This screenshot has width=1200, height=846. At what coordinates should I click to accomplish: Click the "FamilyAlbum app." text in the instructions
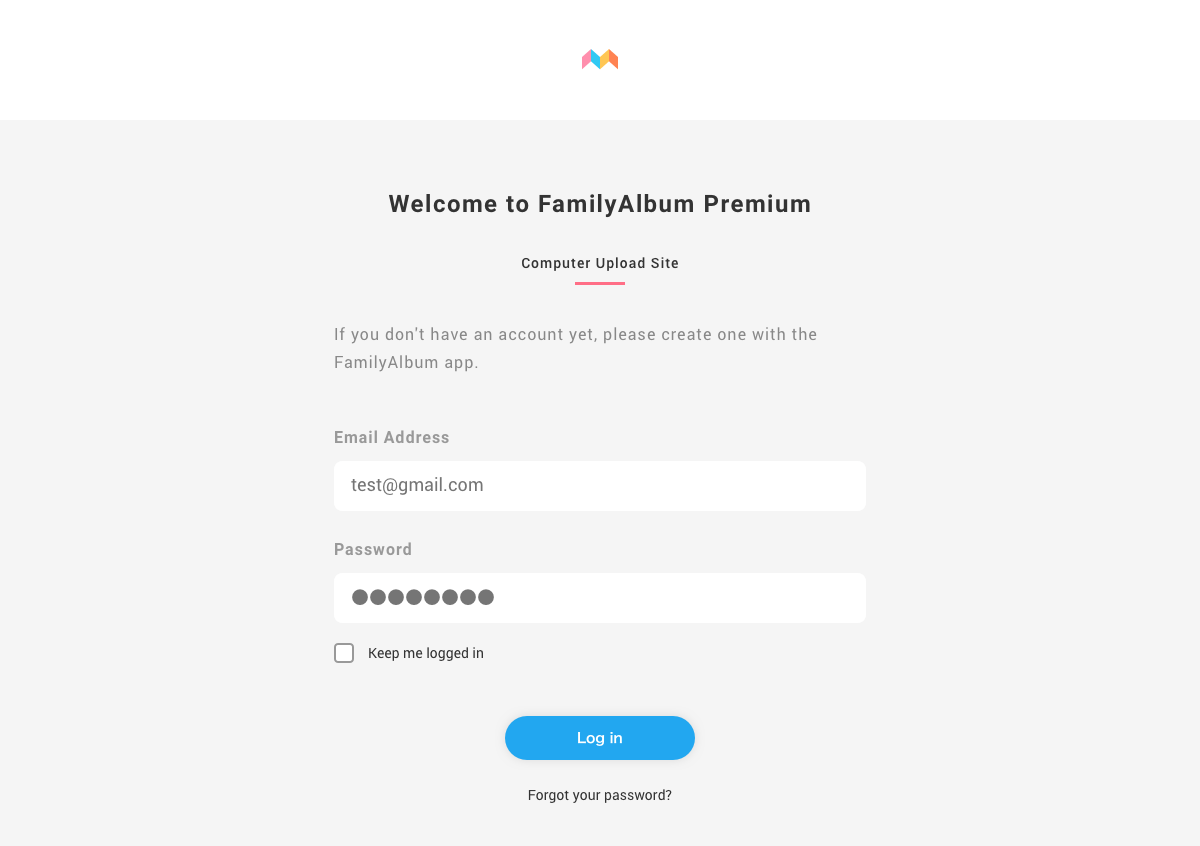pos(406,362)
